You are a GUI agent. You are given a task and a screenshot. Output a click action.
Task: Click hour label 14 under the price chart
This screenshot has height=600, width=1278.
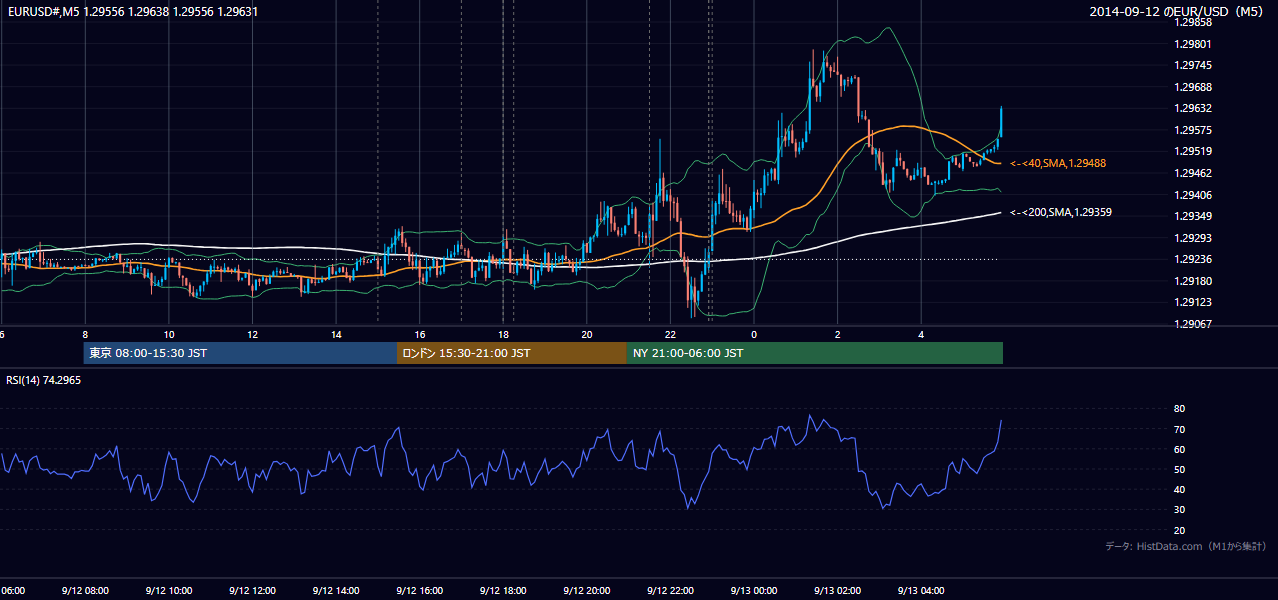[336, 334]
